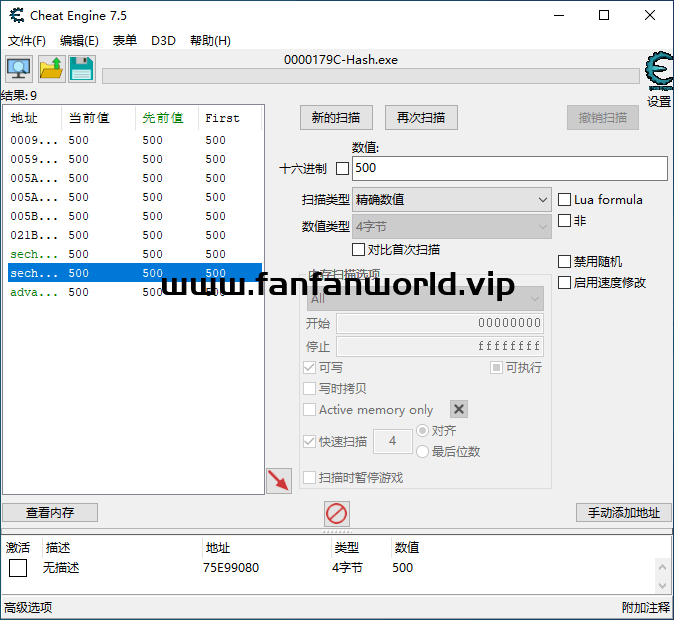Open the 扫描类型 精确数值 dropdown
Viewport: 674px width, 620px height.
452,200
